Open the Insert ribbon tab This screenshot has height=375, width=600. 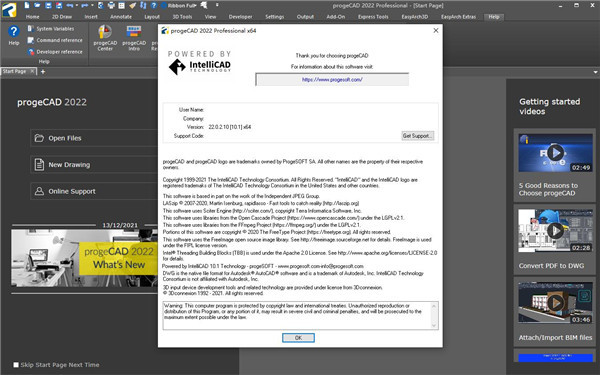[x=91, y=17]
